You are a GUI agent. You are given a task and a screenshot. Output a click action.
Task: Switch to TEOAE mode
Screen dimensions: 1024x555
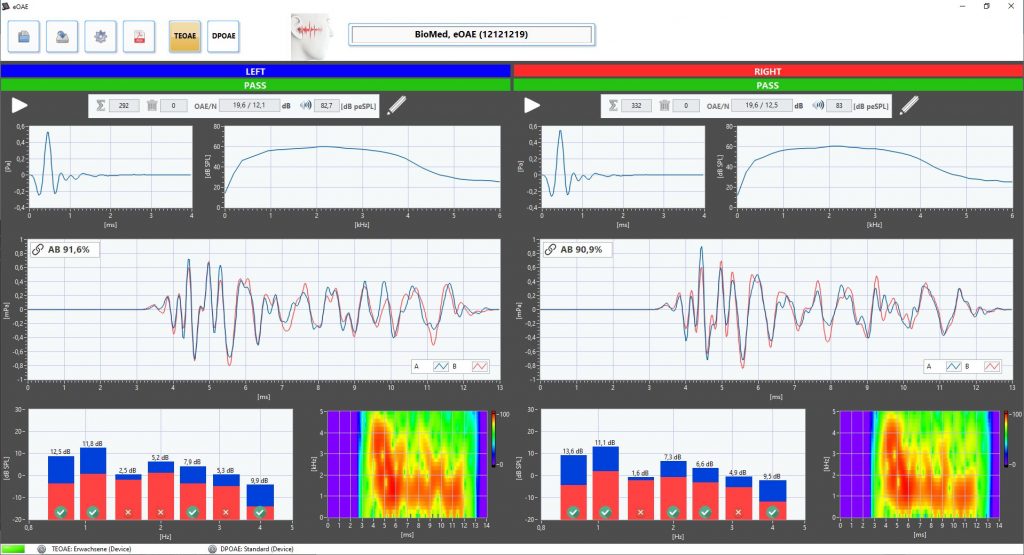185,36
